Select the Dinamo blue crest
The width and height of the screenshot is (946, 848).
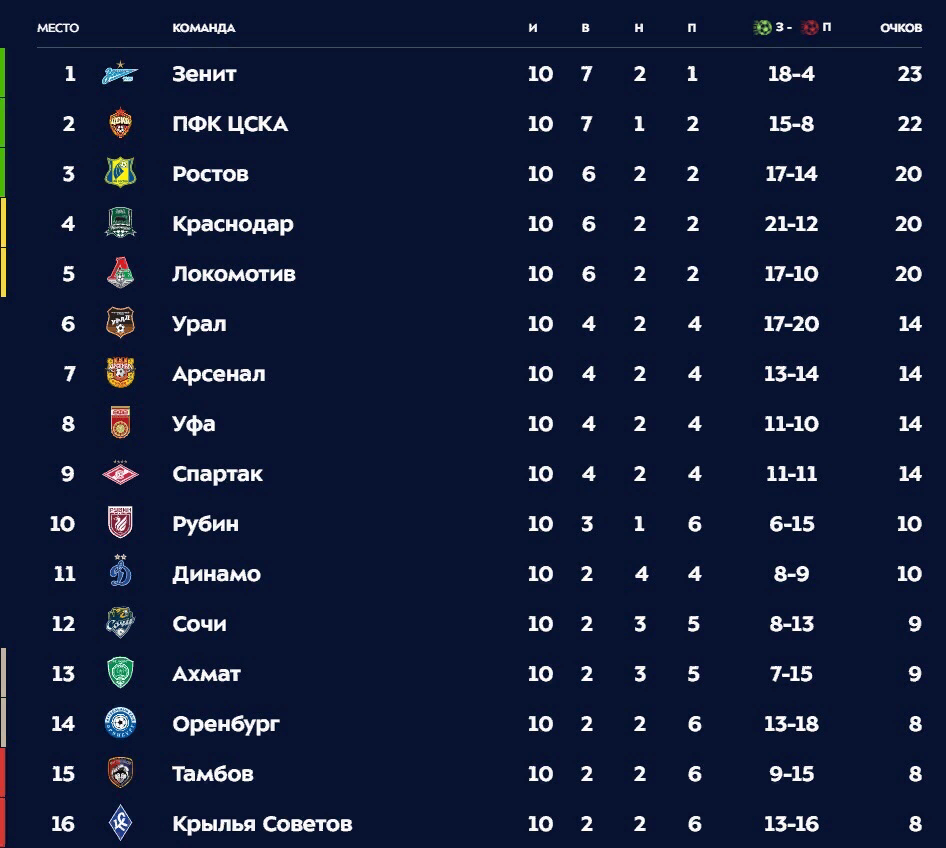(120, 572)
